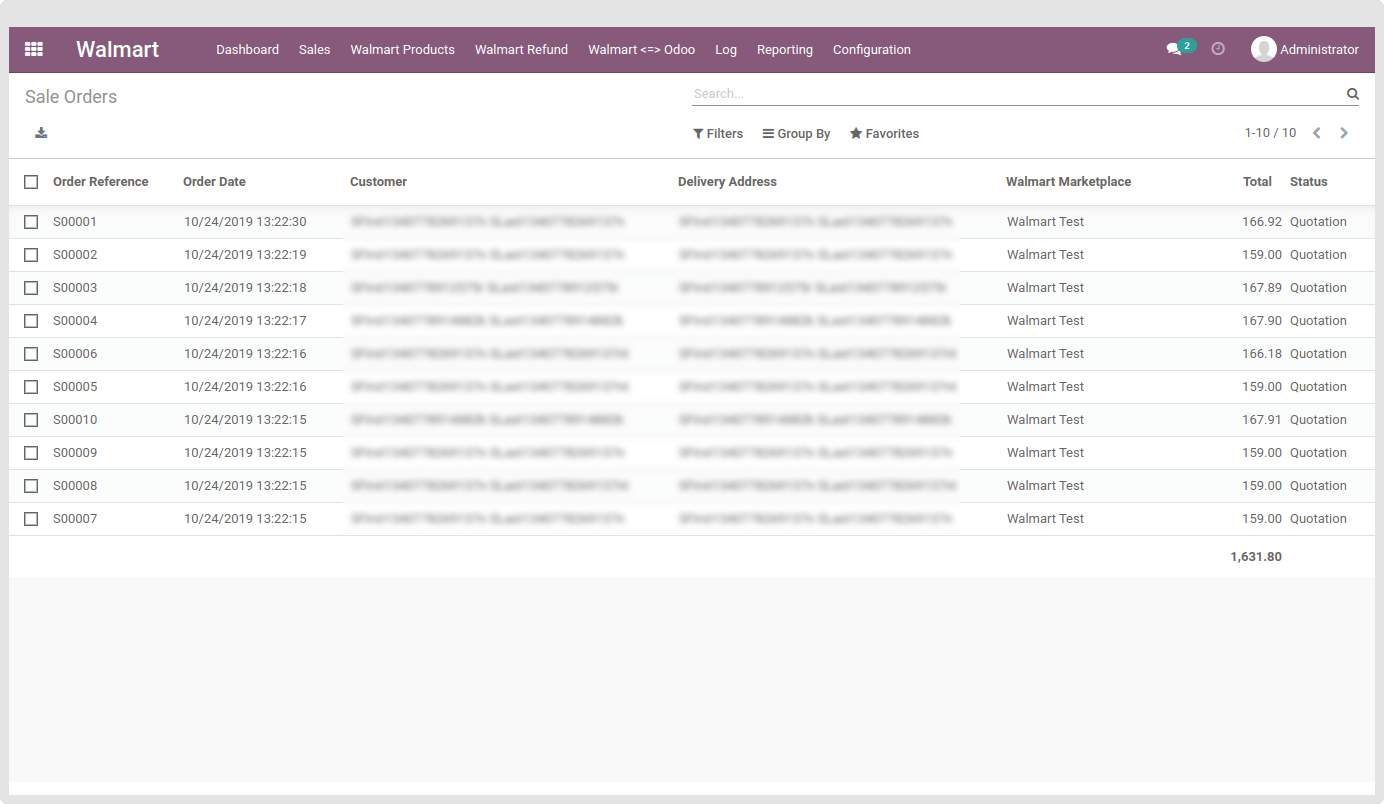The height and width of the screenshot is (804, 1384).
Task: Go to previous page arrow
Action: point(1317,133)
